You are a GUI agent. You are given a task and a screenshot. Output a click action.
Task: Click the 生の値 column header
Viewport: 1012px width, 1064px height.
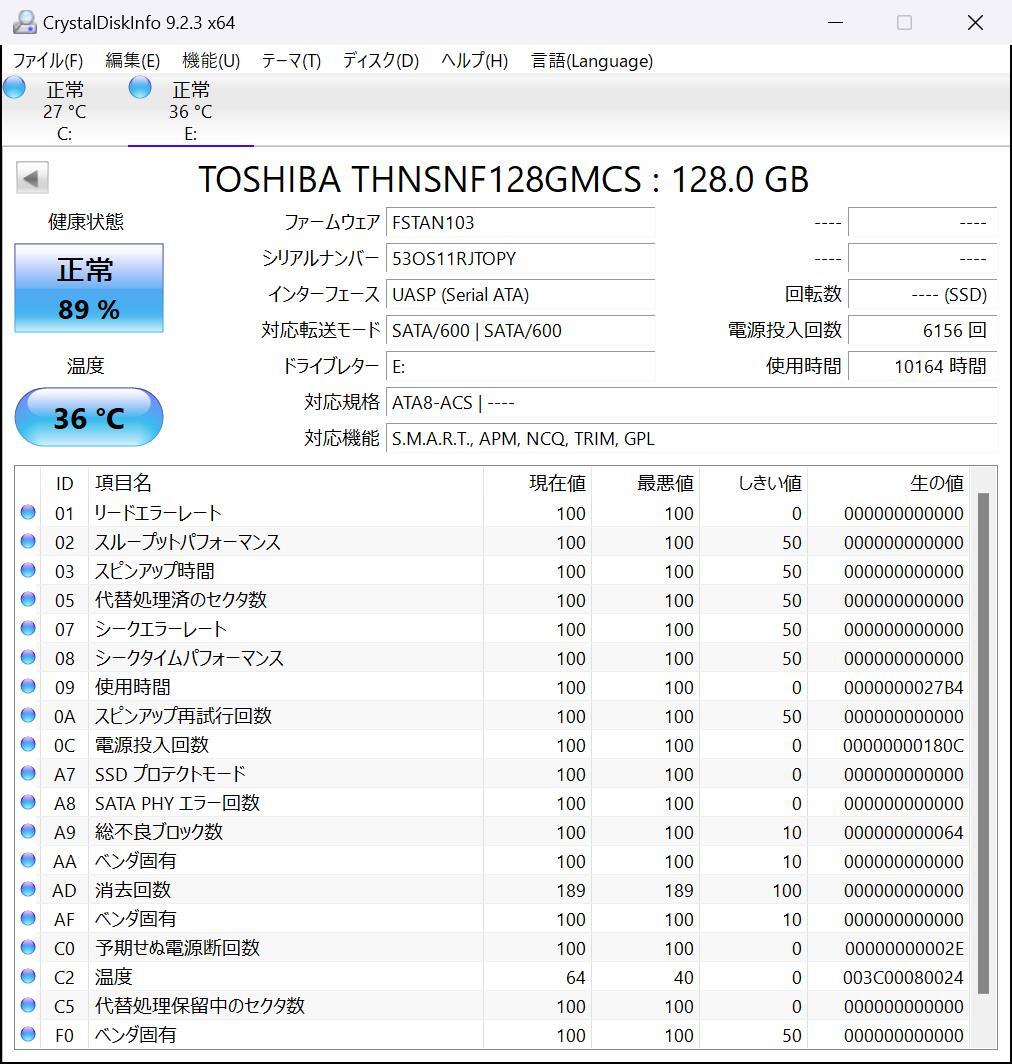click(937, 483)
